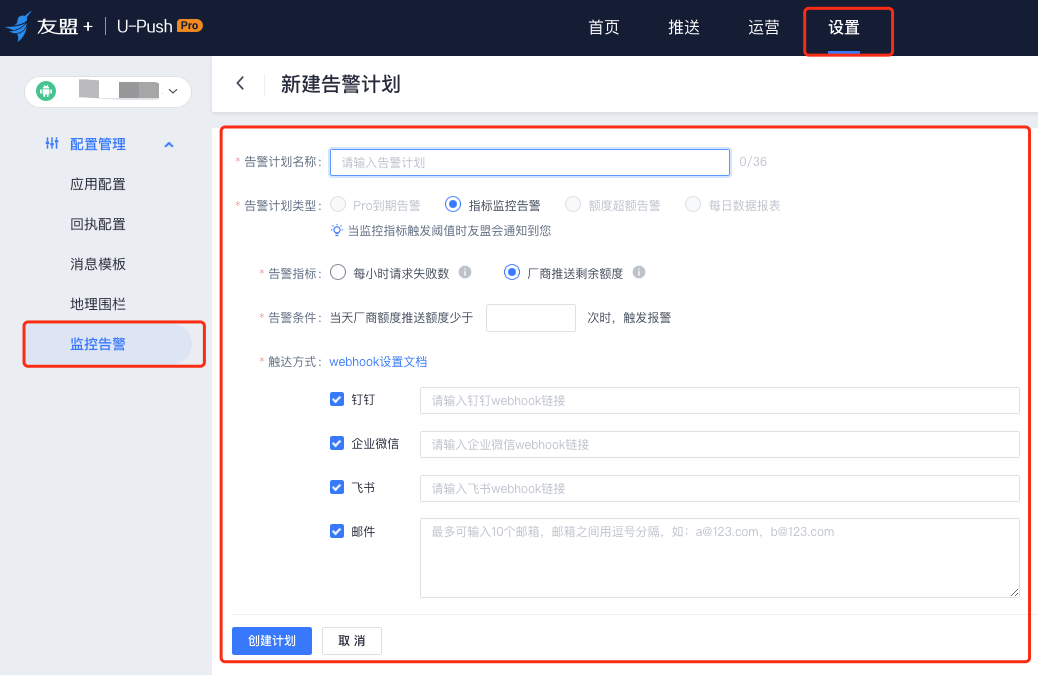Click the U-Push product name
1038x675 pixels.
[x=144, y=26]
